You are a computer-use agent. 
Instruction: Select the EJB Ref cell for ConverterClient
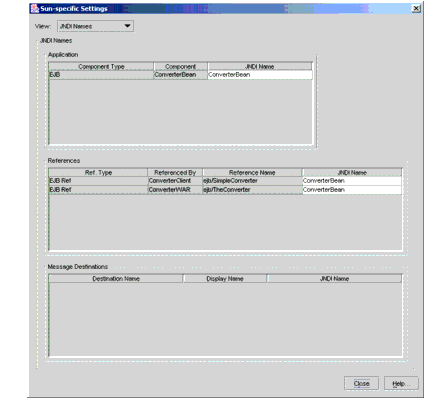(x=98, y=181)
